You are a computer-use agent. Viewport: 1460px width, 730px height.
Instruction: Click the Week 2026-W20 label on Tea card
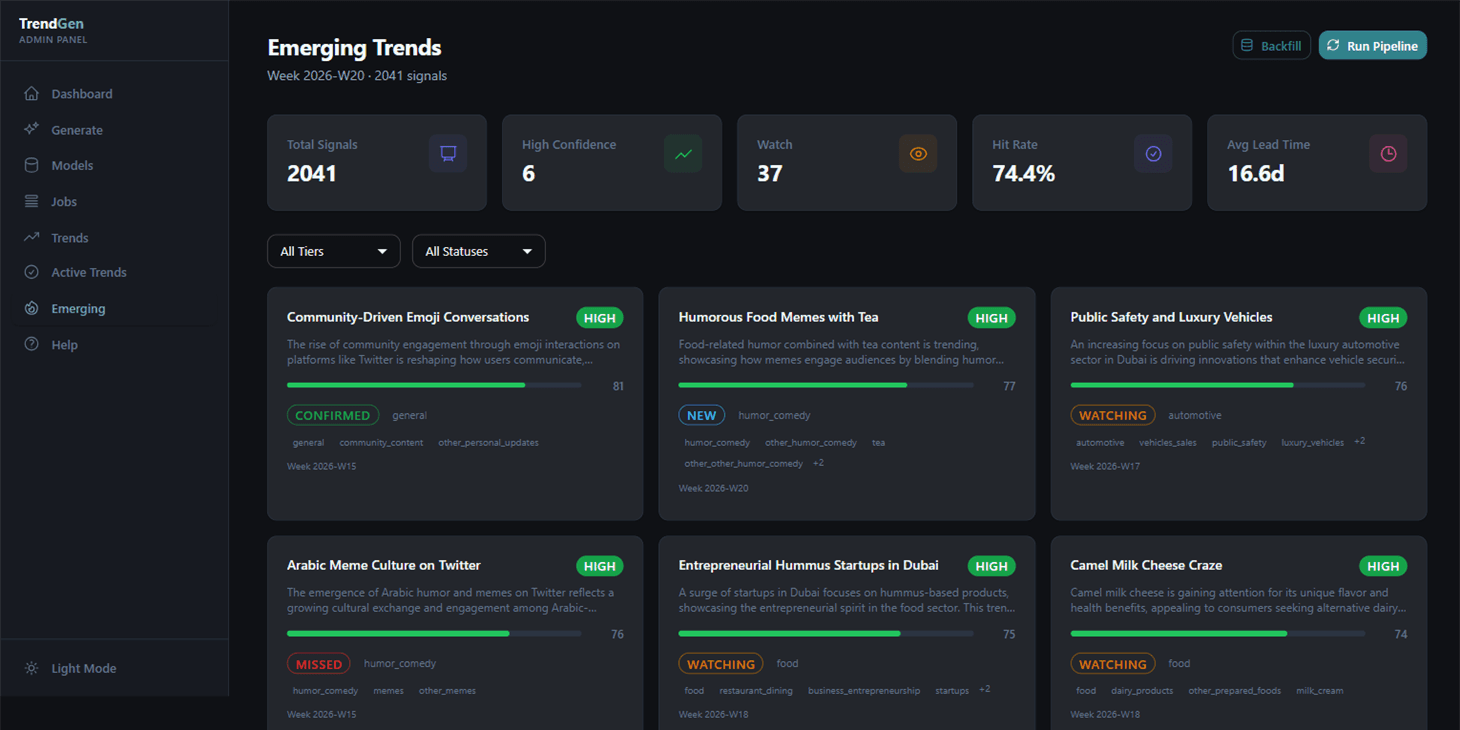point(713,488)
